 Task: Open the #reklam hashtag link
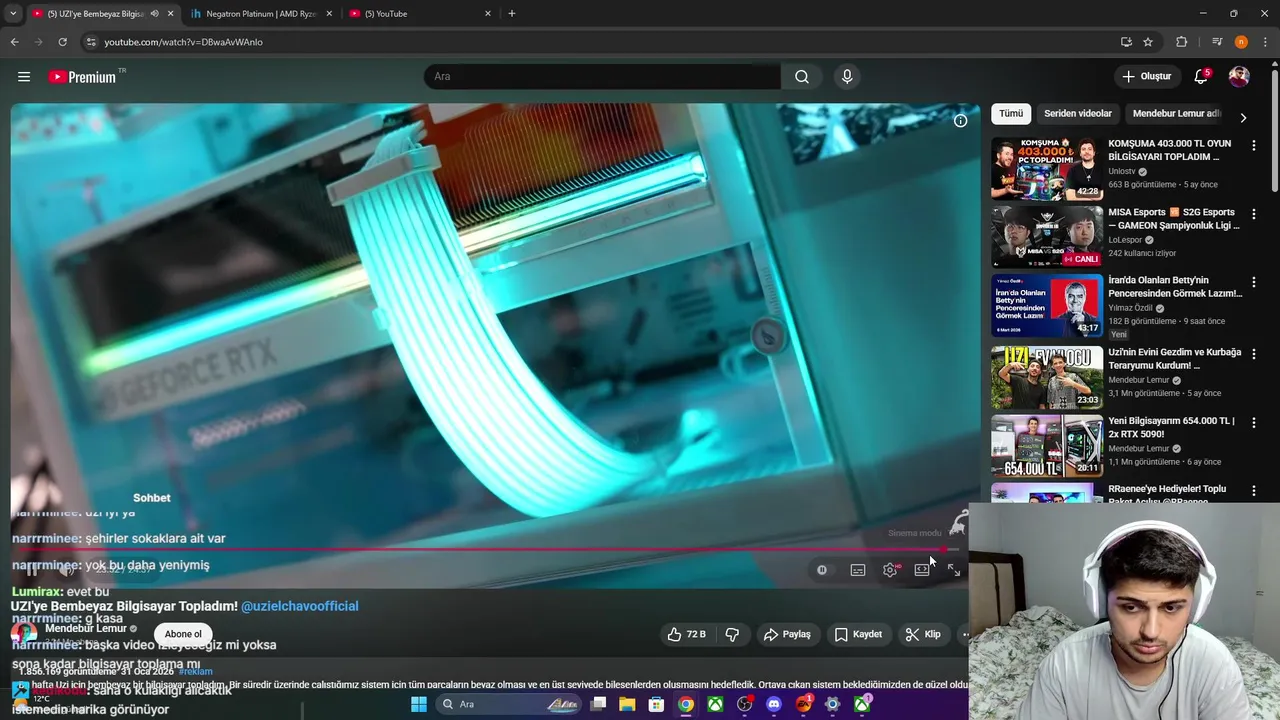click(x=195, y=672)
